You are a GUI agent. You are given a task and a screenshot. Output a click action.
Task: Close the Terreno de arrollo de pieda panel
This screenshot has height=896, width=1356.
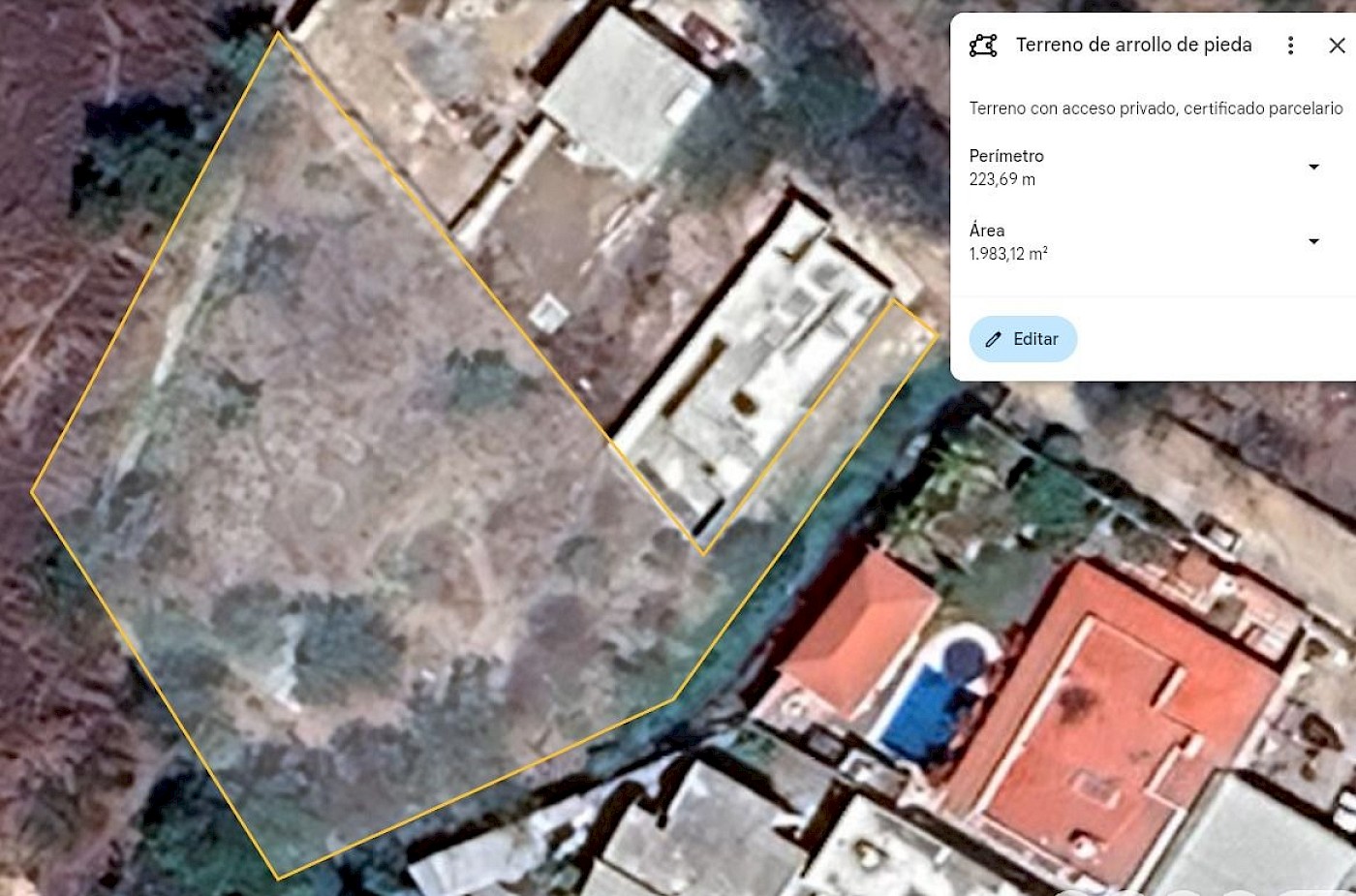tap(1337, 46)
